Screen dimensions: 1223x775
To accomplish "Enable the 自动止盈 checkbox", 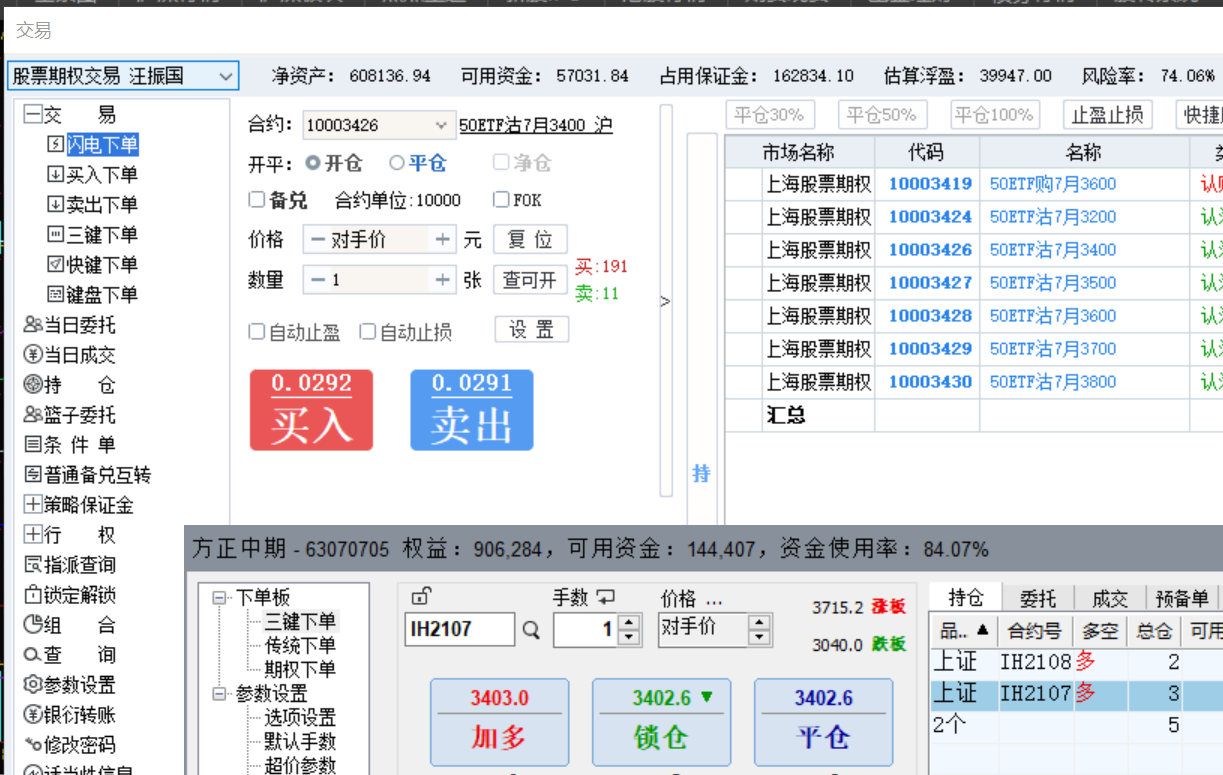I will [x=257, y=331].
